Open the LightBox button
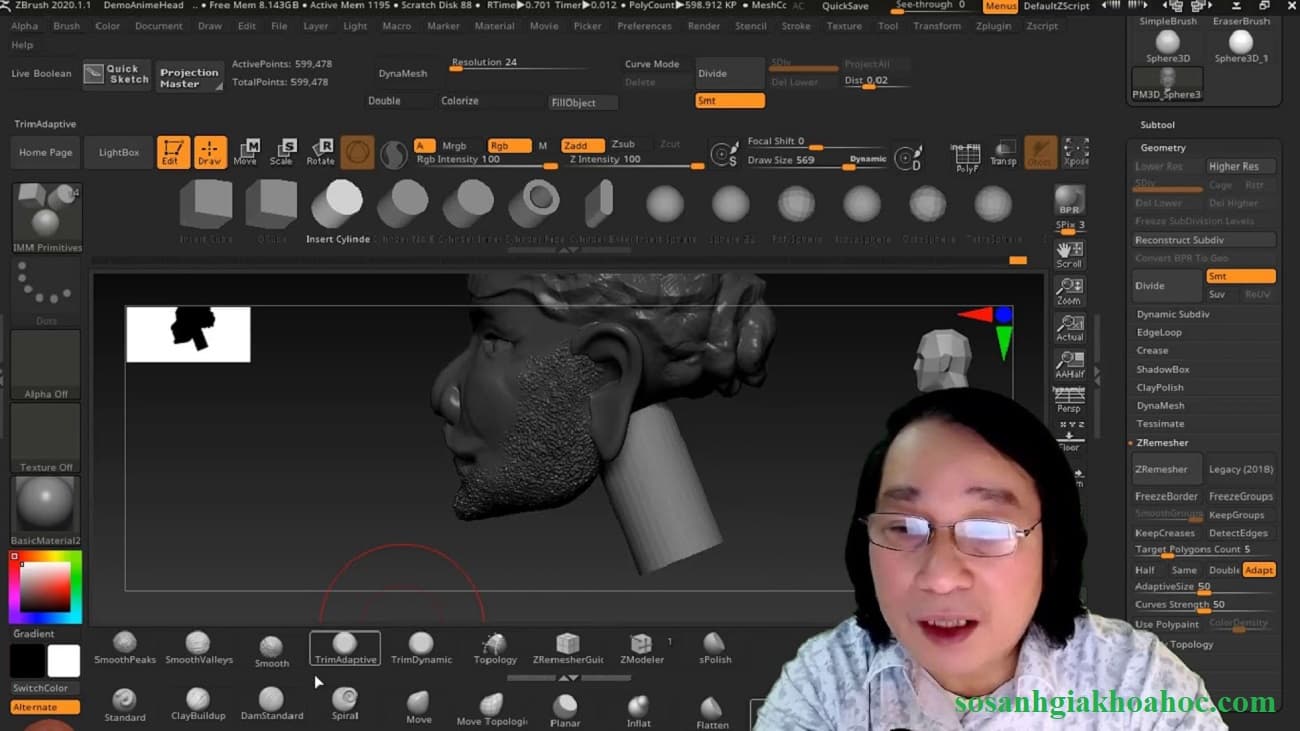The height and width of the screenshot is (731, 1300). click(119, 153)
